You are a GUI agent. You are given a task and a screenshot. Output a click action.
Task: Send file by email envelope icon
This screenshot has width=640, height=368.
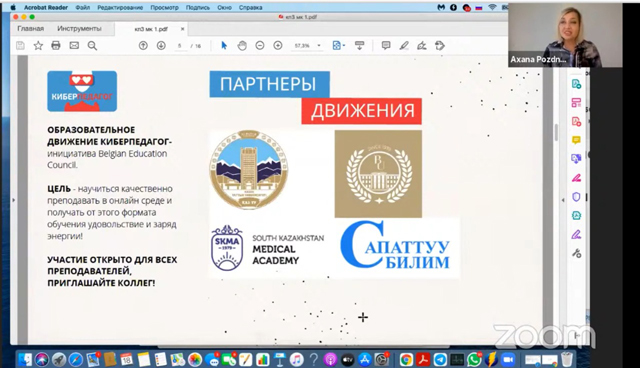74,45
